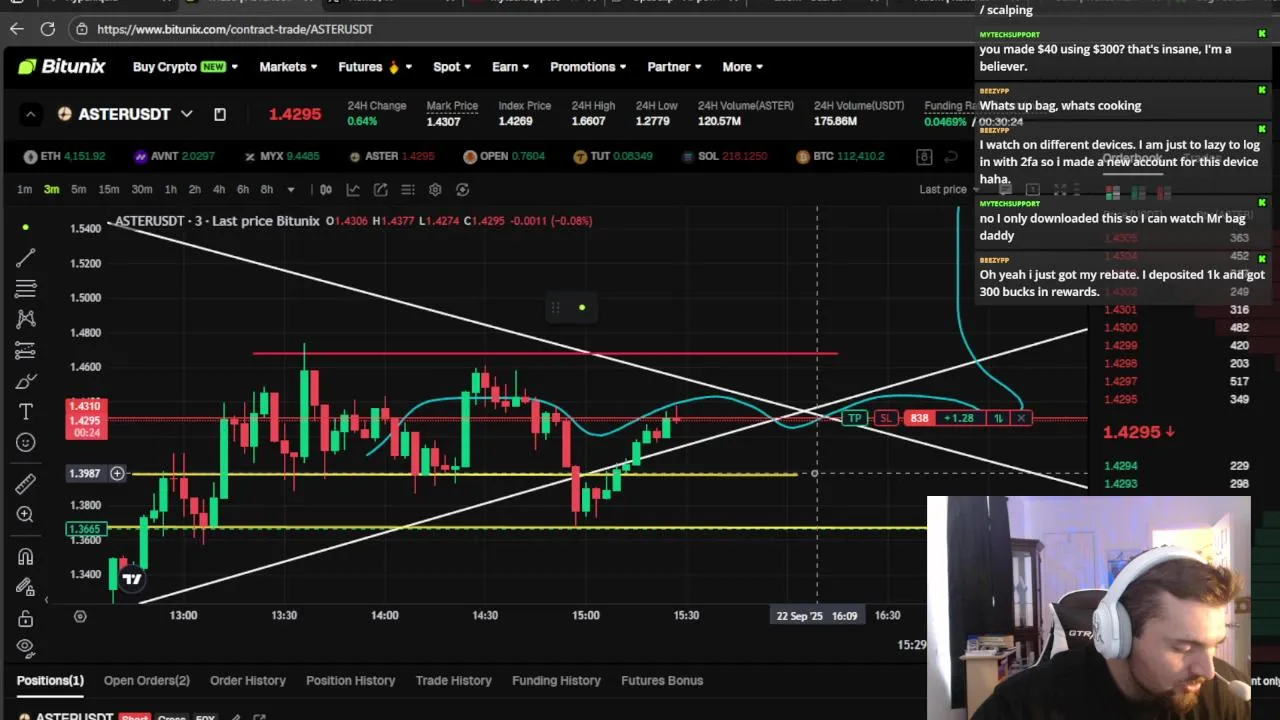
Task: Click the contract info icon beside ASTERUSDT
Action: point(220,114)
